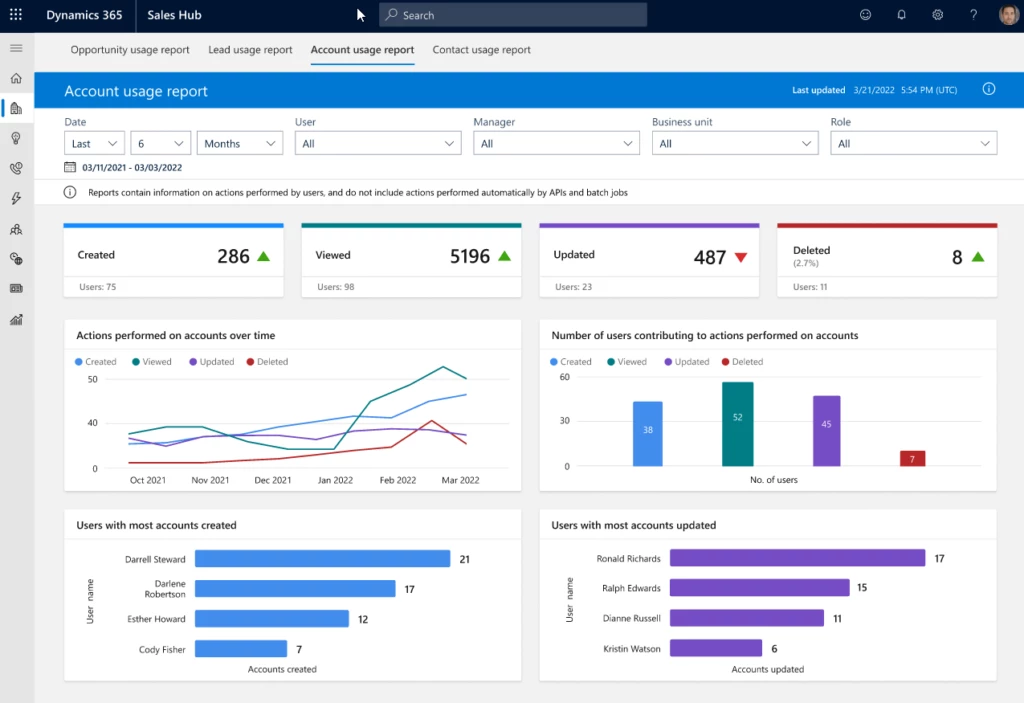Open the Home icon in sidebar
Image resolution: width=1024 pixels, height=703 pixels.
pyautogui.click(x=15, y=78)
